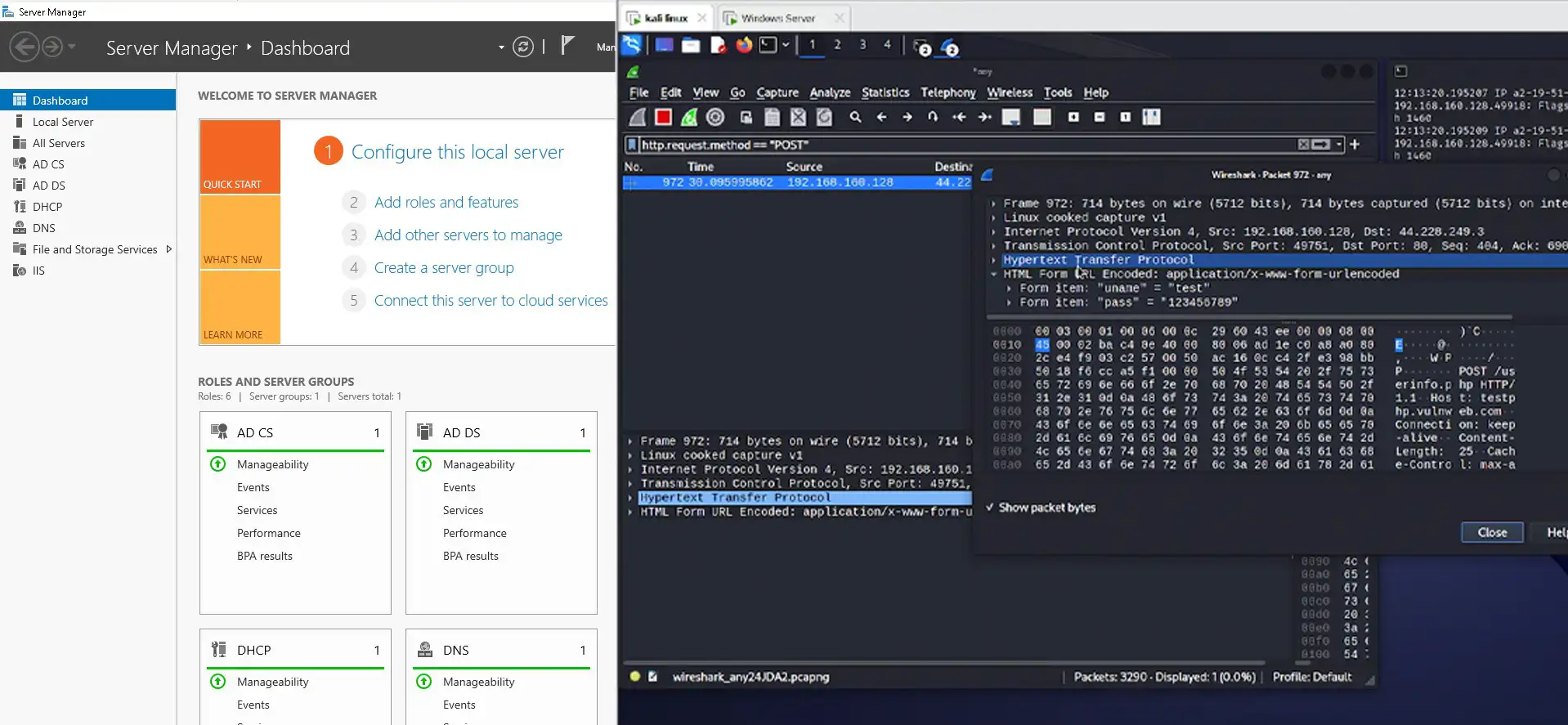Open display filter history dropdown

[x=1339, y=145]
